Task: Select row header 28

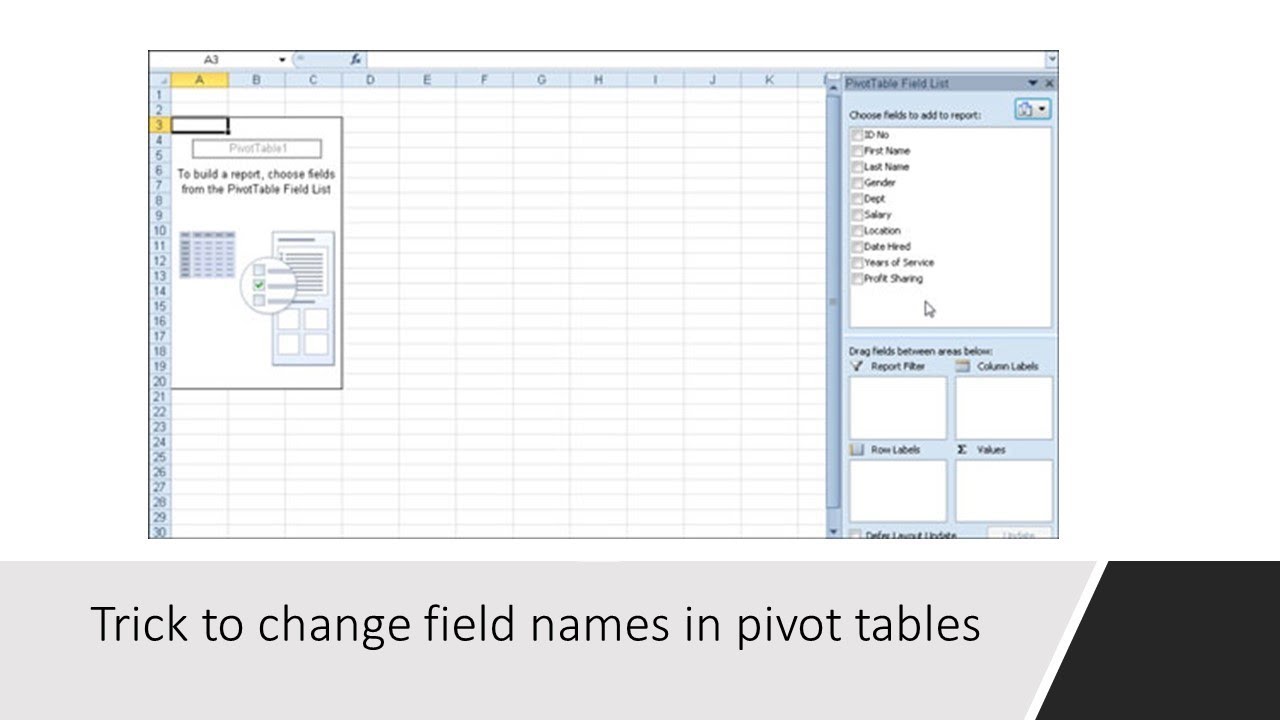Action: coord(160,503)
